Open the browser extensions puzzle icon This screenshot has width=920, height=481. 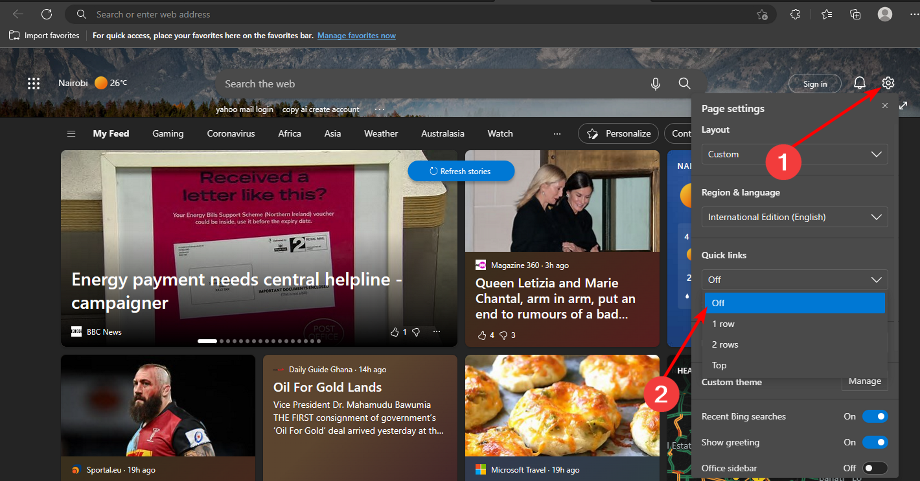[x=795, y=15]
